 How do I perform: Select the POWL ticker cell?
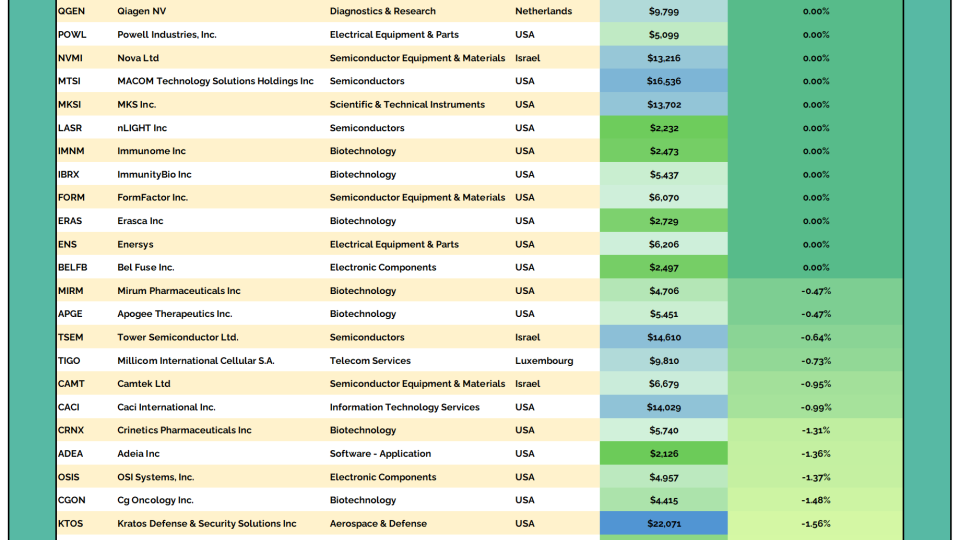(x=72, y=34)
